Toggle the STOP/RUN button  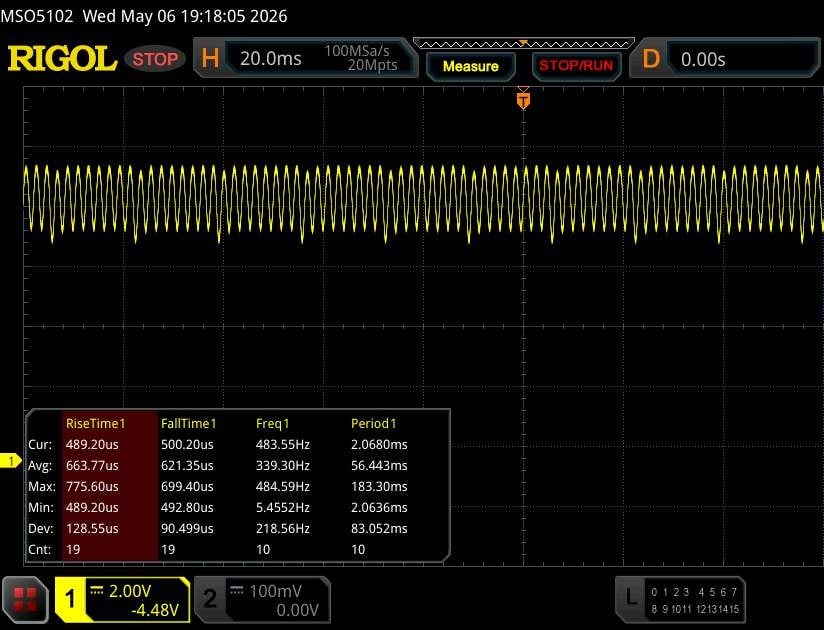[x=576, y=66]
